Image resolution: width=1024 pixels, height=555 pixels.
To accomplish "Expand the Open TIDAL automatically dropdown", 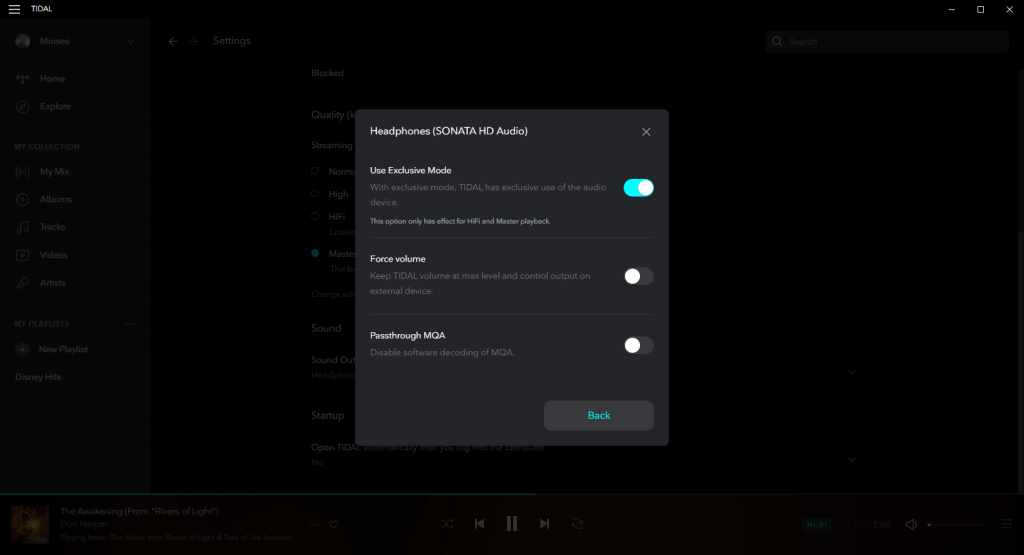I will point(852,459).
